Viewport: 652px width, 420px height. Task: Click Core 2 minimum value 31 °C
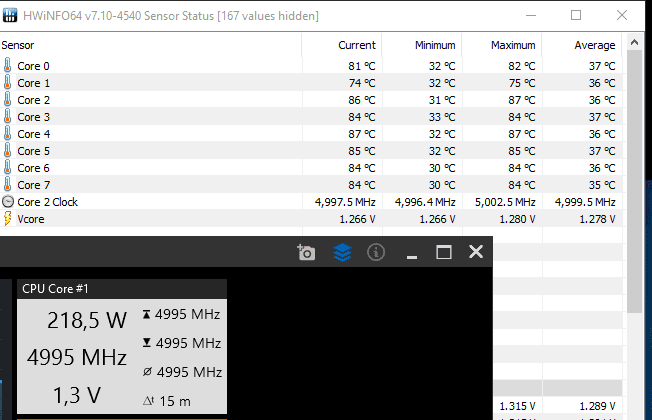click(442, 100)
